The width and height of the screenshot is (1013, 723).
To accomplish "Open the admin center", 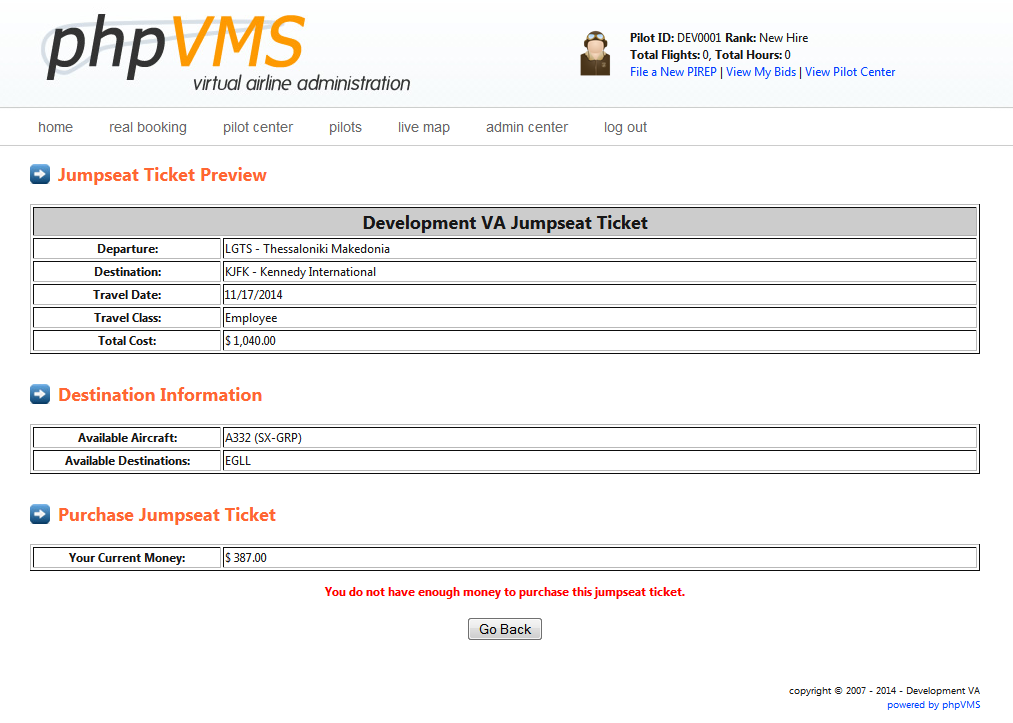I will [527, 127].
